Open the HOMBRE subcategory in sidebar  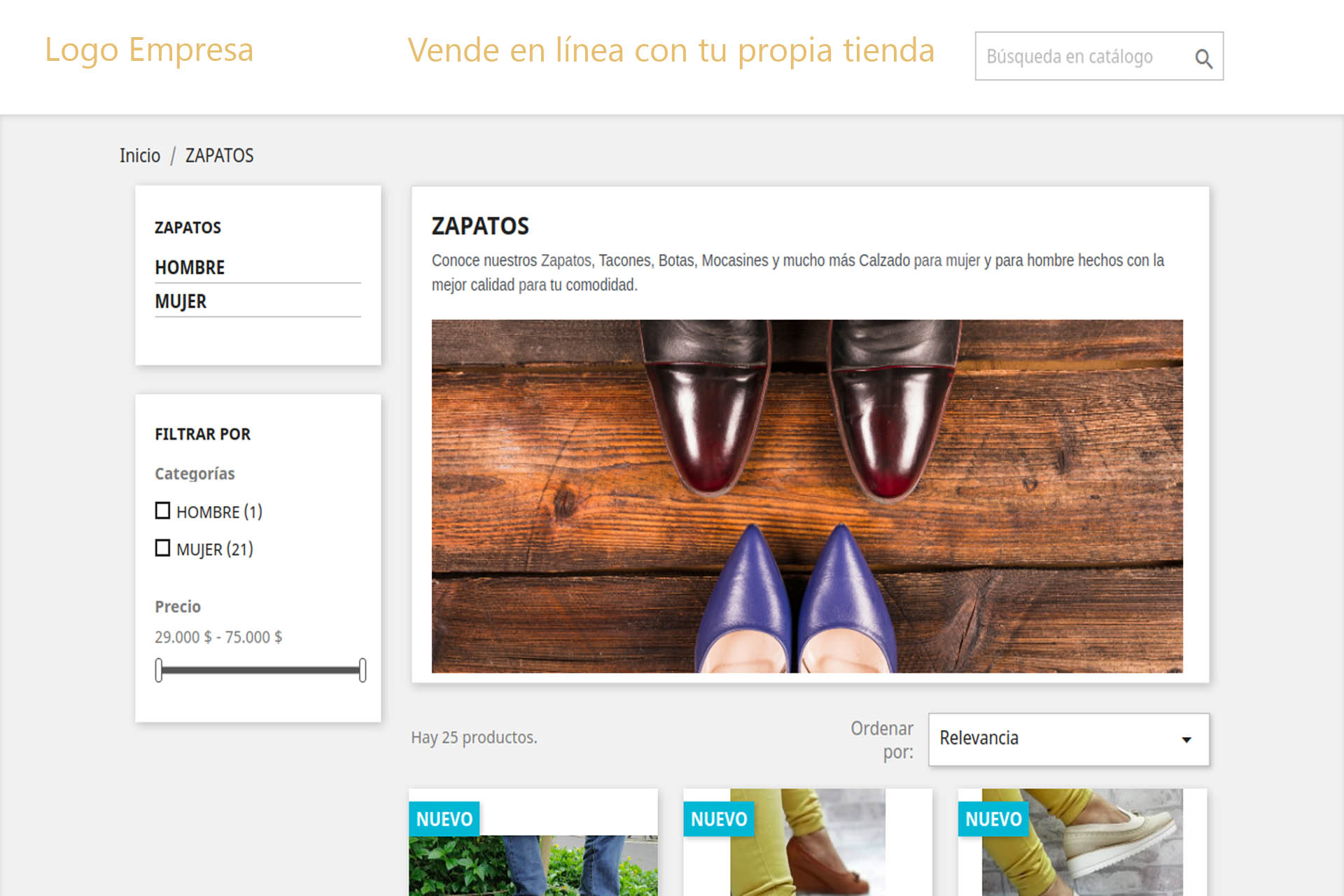[x=190, y=267]
